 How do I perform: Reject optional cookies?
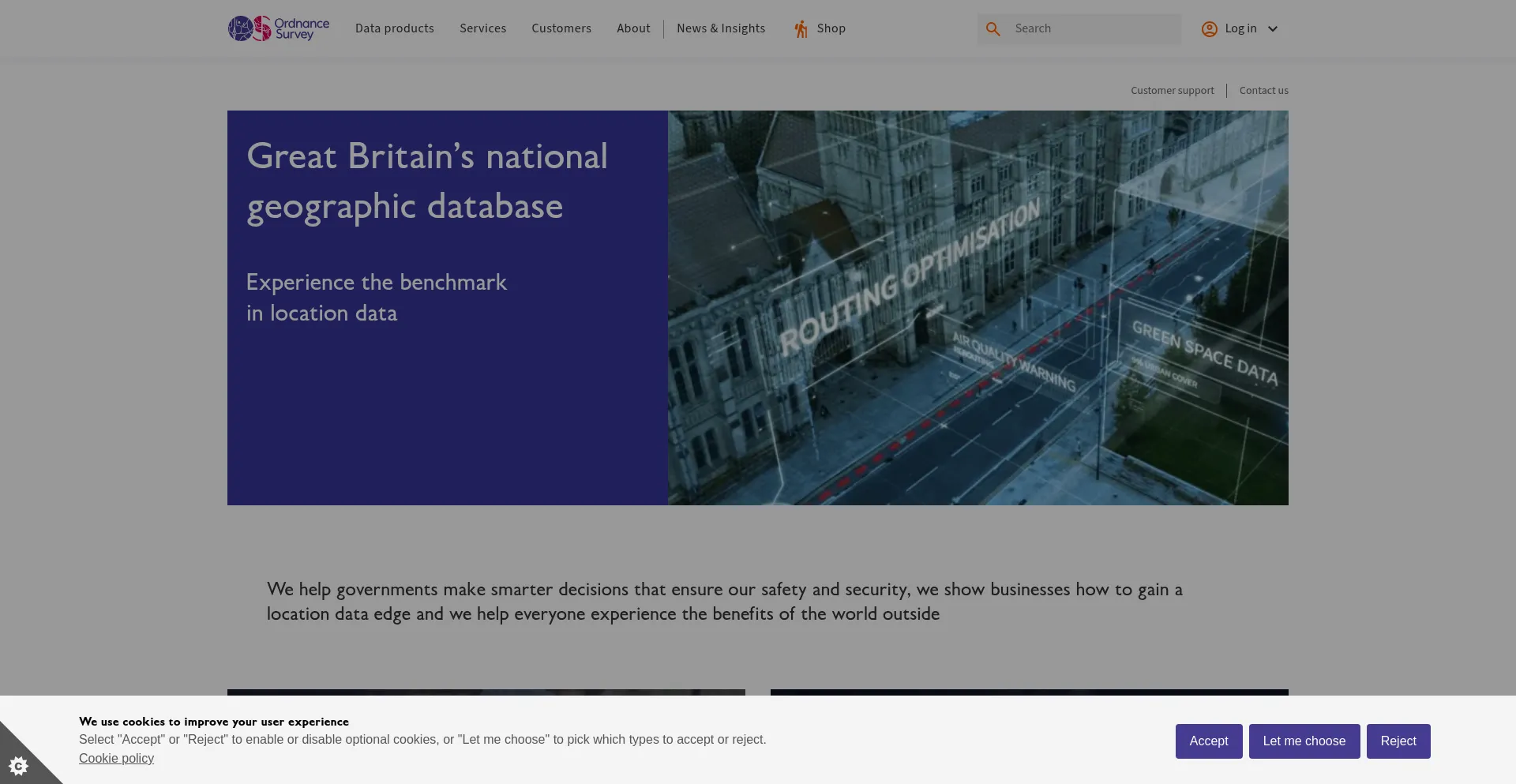pos(1398,741)
